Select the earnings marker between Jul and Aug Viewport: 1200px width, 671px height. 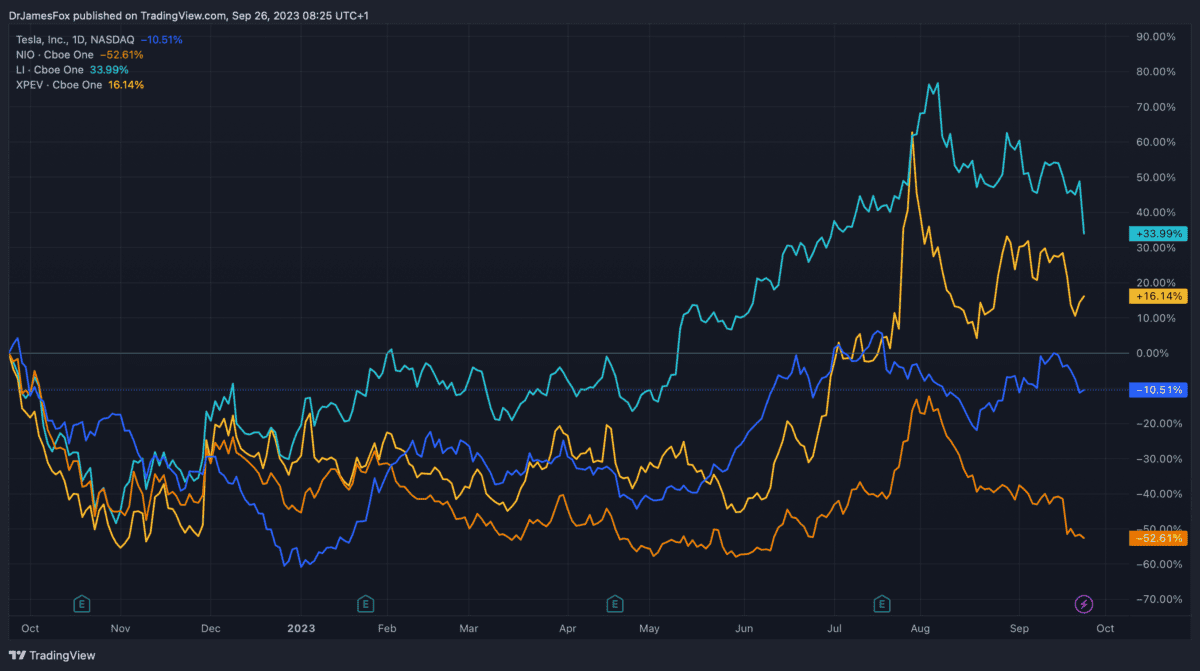coord(882,603)
